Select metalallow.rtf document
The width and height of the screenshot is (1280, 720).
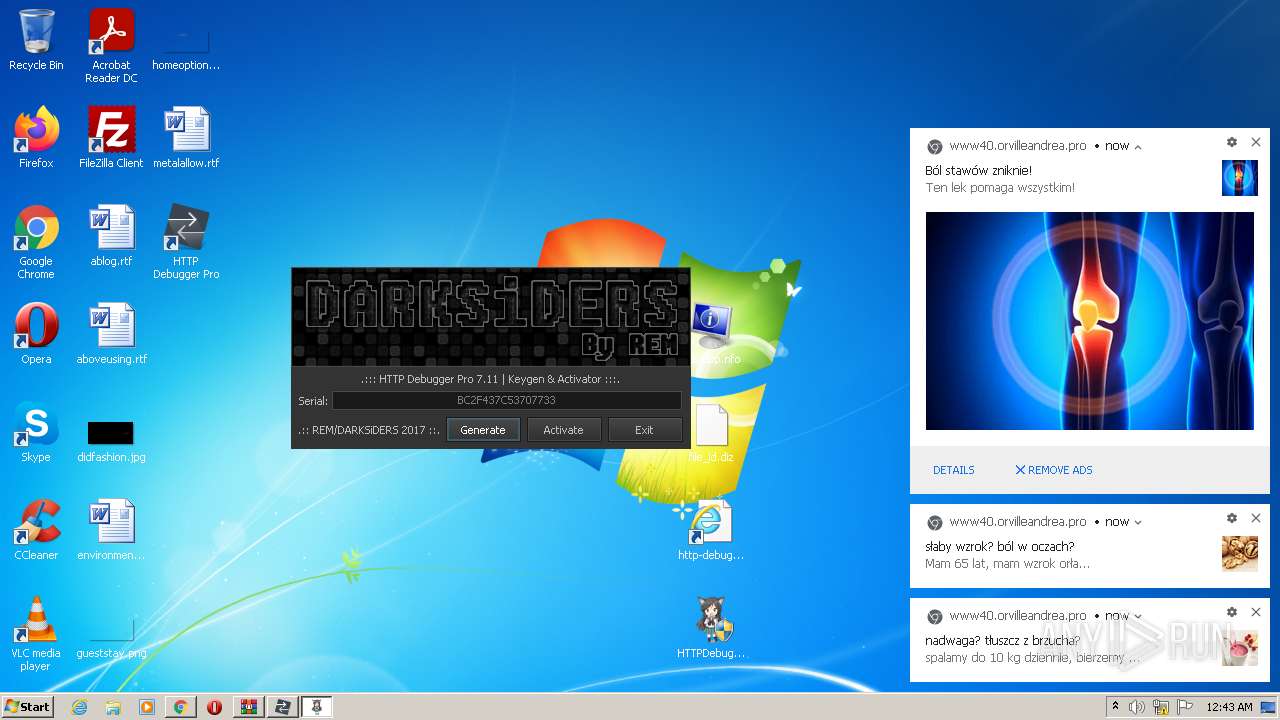[186, 137]
